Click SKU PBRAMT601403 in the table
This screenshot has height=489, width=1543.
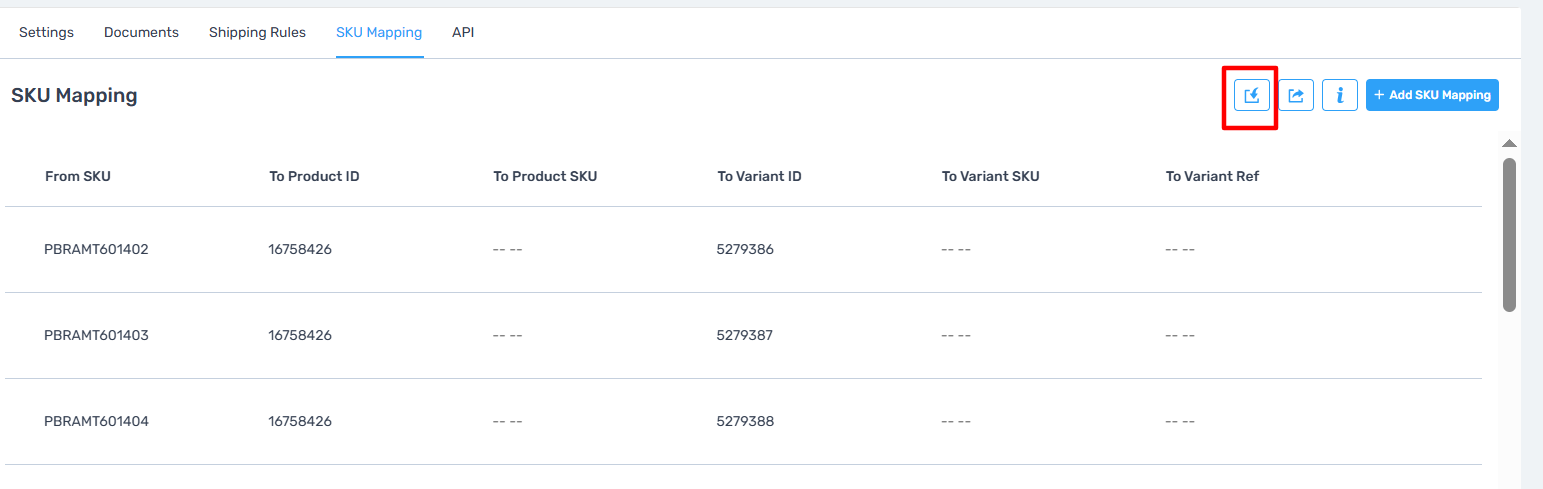(x=96, y=335)
